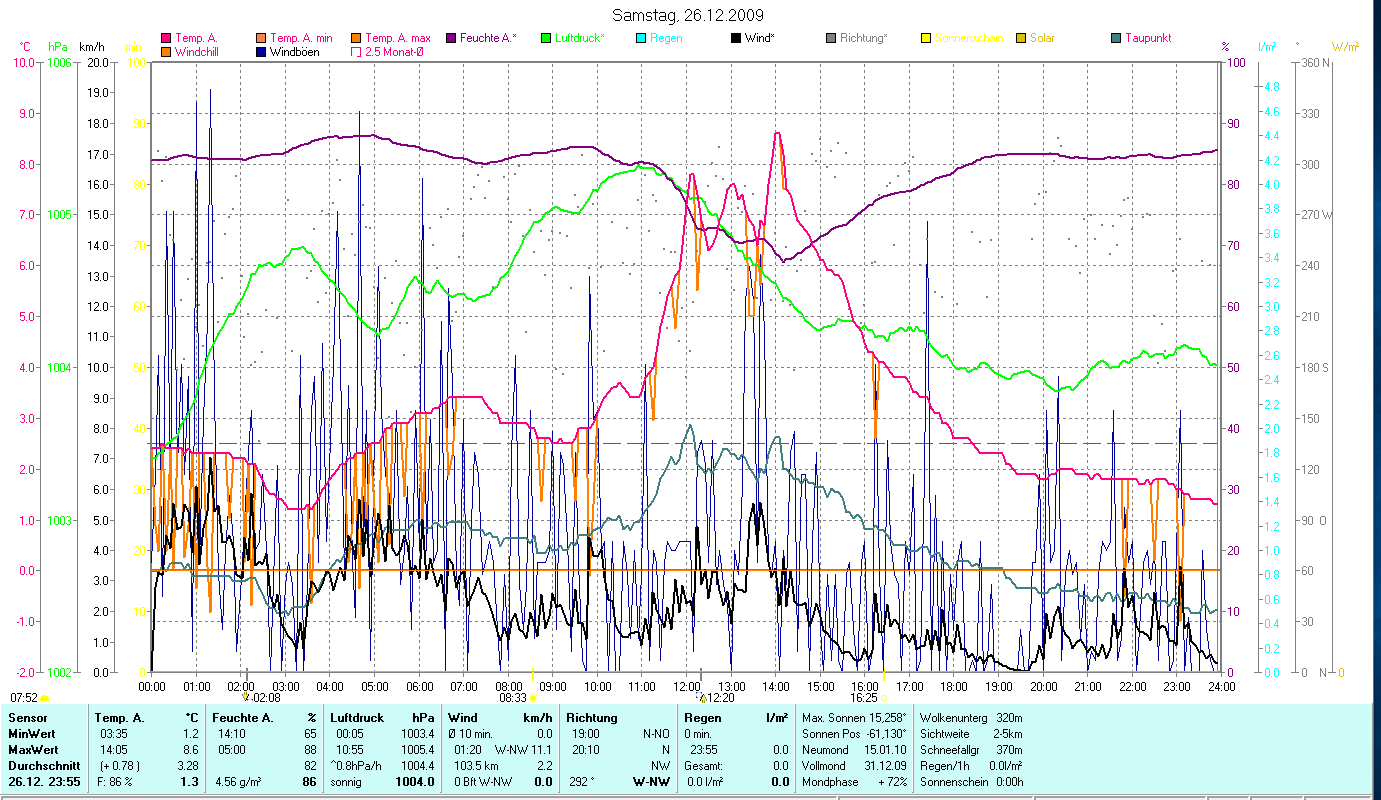Toggle the orange Windchill legend square

point(166,52)
